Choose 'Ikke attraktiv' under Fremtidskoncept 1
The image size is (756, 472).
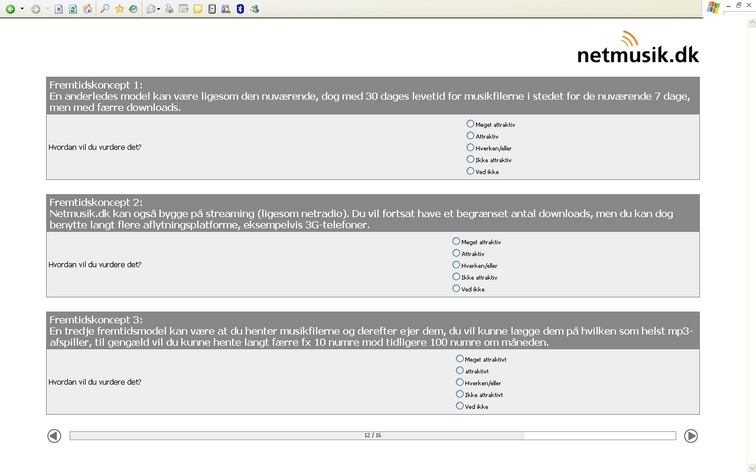471,159
